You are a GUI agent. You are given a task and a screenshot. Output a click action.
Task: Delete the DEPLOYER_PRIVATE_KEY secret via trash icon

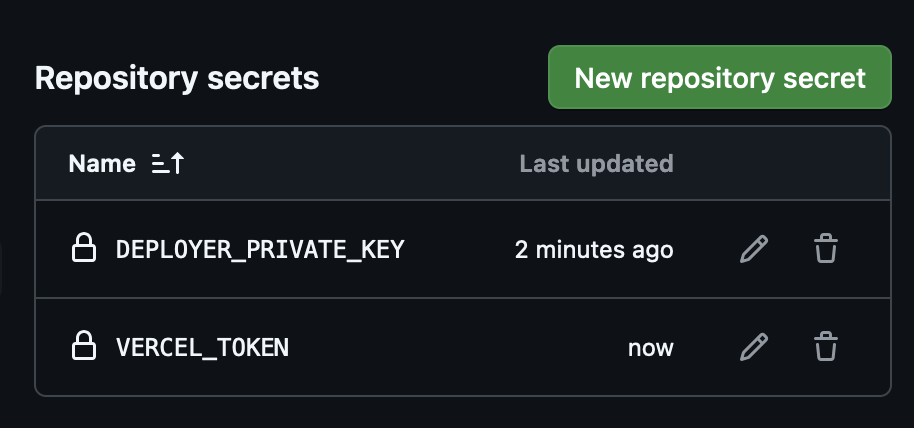[x=825, y=249]
